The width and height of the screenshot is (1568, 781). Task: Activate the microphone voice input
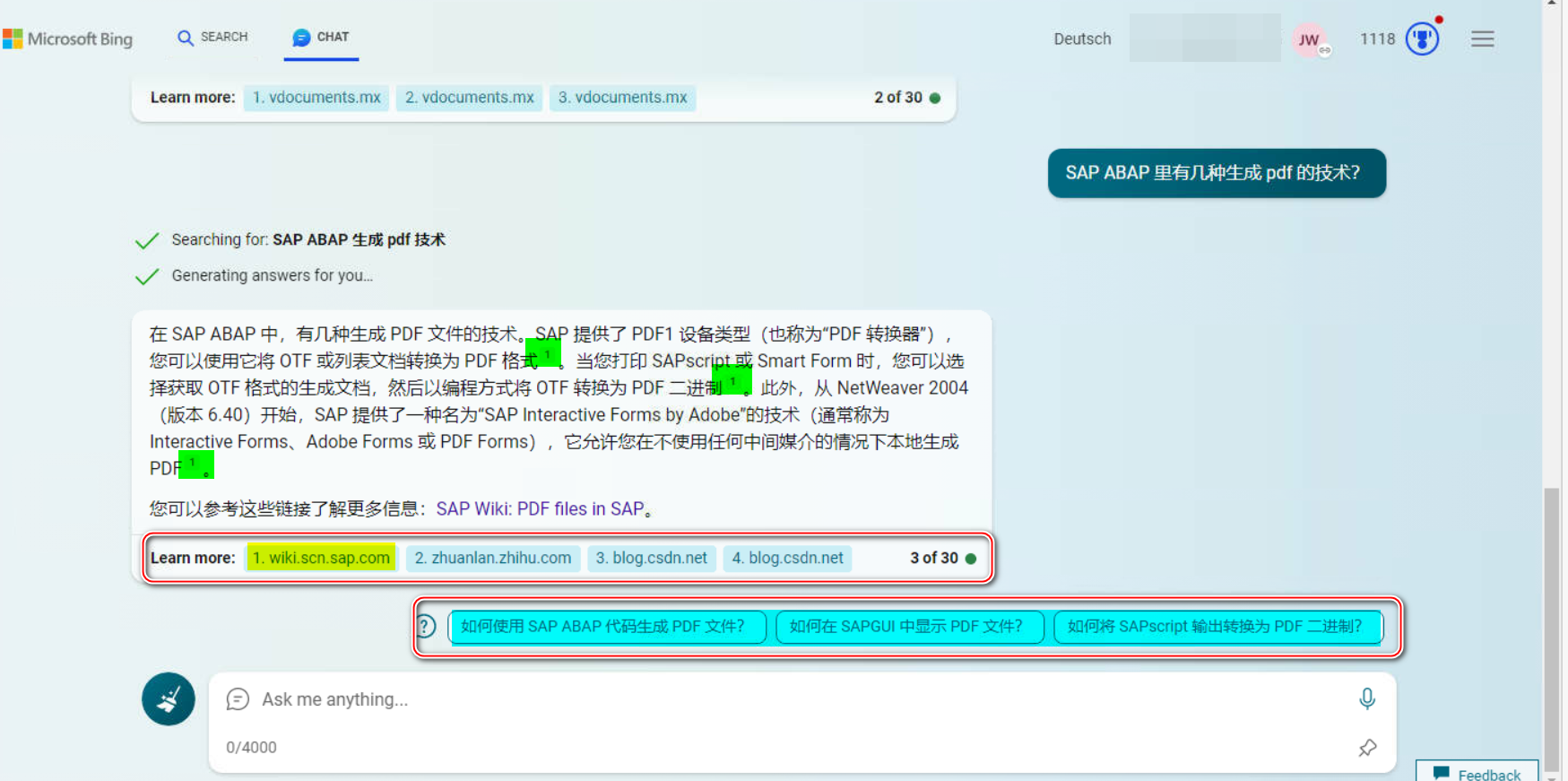[1367, 699]
